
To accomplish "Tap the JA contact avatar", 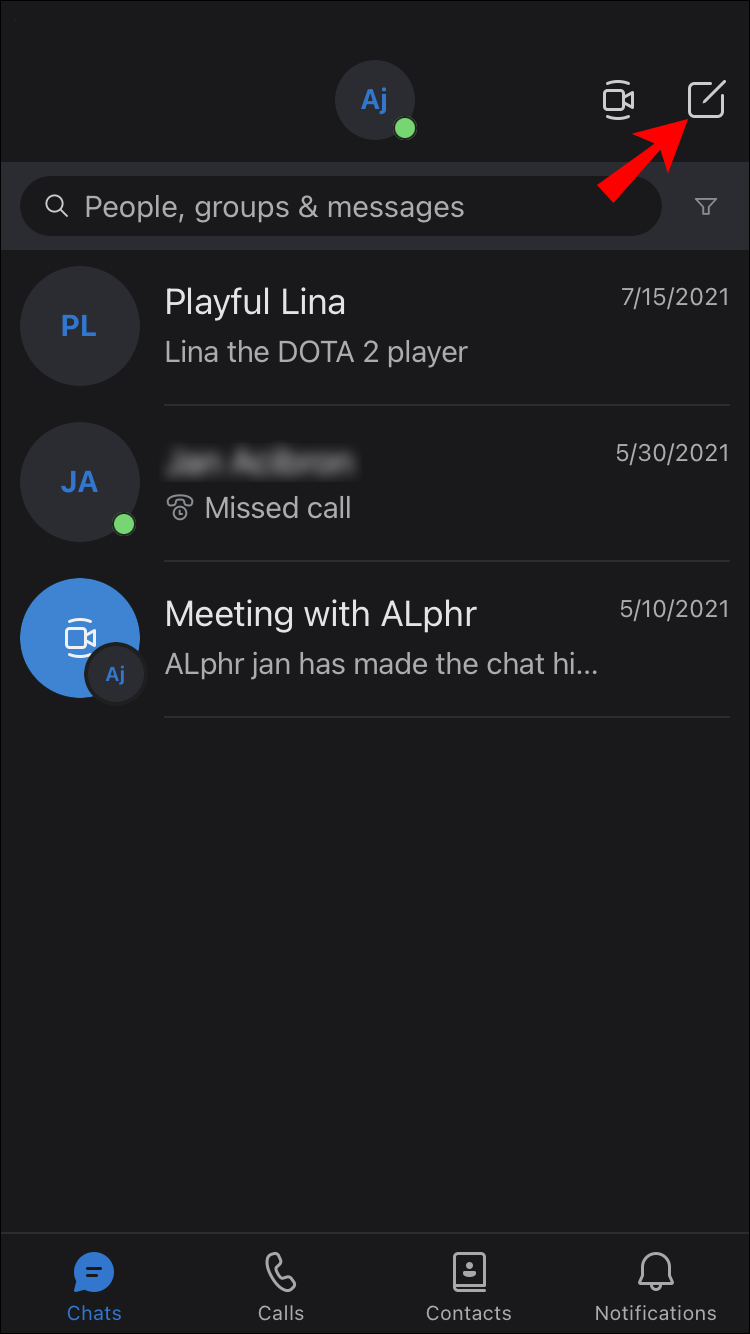I will pyautogui.click(x=80, y=482).
